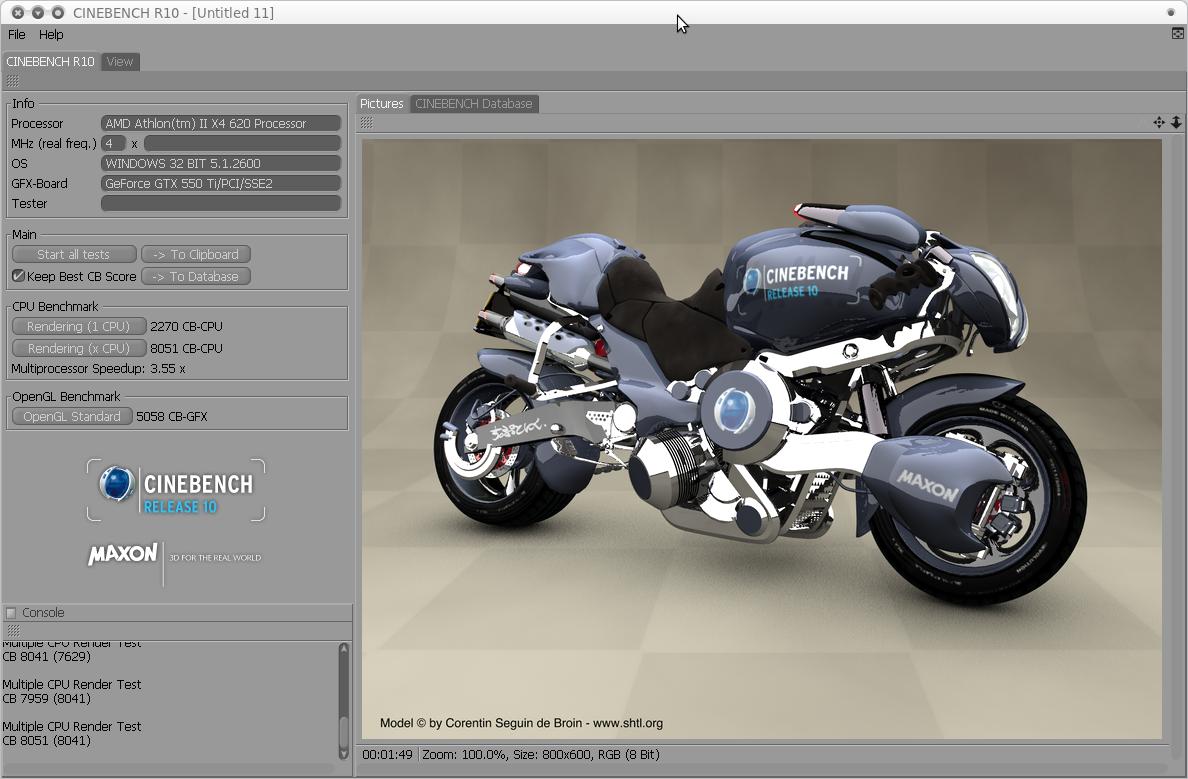Click Start all tests button

(73, 255)
